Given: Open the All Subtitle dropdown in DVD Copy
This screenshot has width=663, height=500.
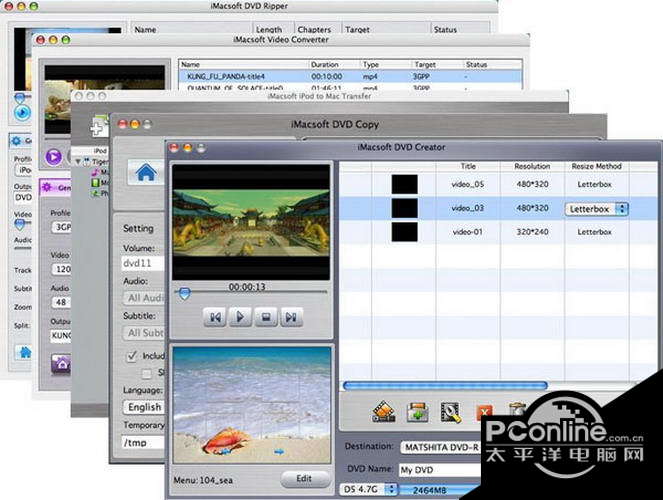Looking at the screenshot, I should point(144,333).
